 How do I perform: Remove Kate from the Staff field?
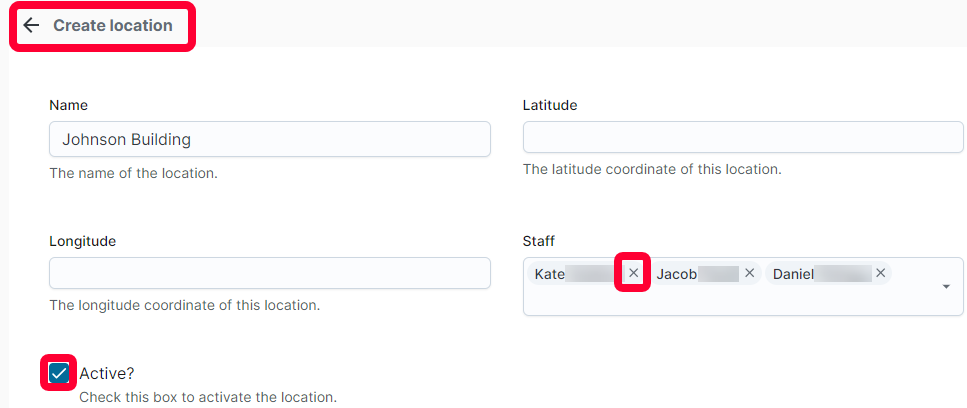coord(633,273)
